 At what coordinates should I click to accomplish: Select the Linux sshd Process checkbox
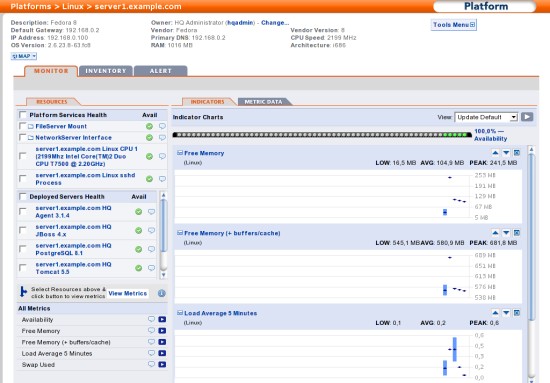point(23,179)
